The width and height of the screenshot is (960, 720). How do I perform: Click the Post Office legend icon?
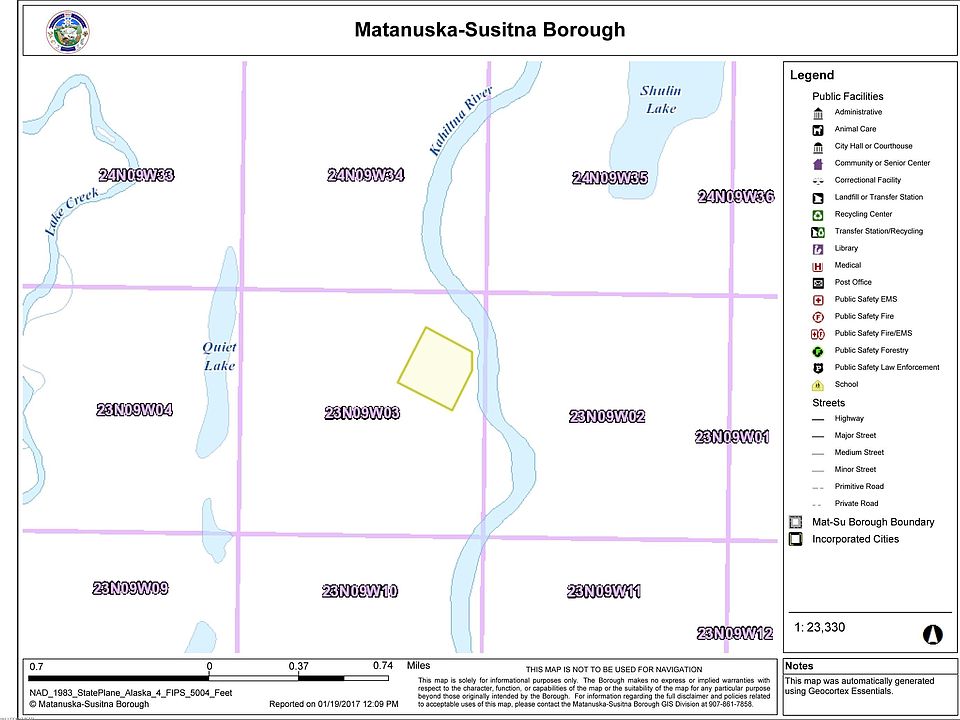tap(817, 283)
